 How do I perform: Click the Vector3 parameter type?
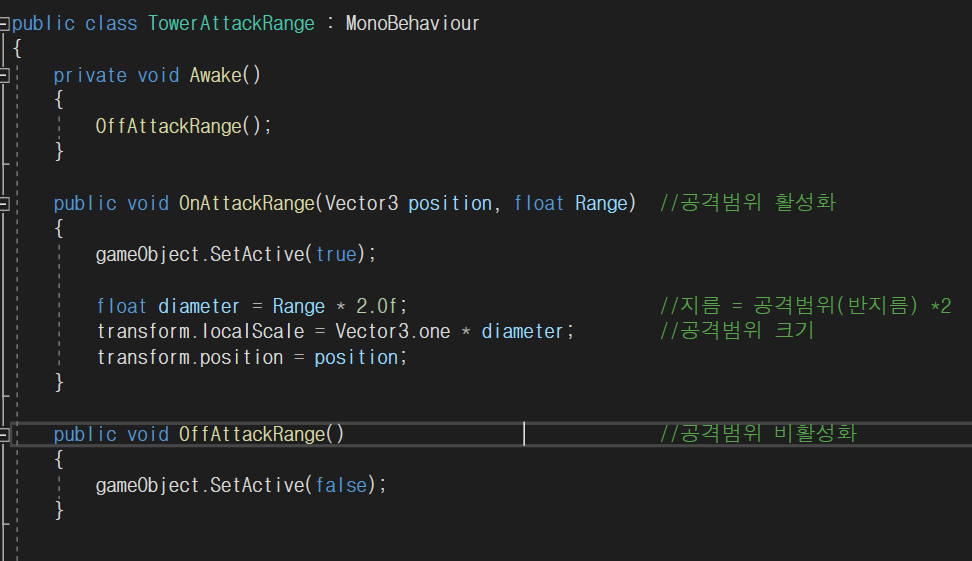coord(362,203)
